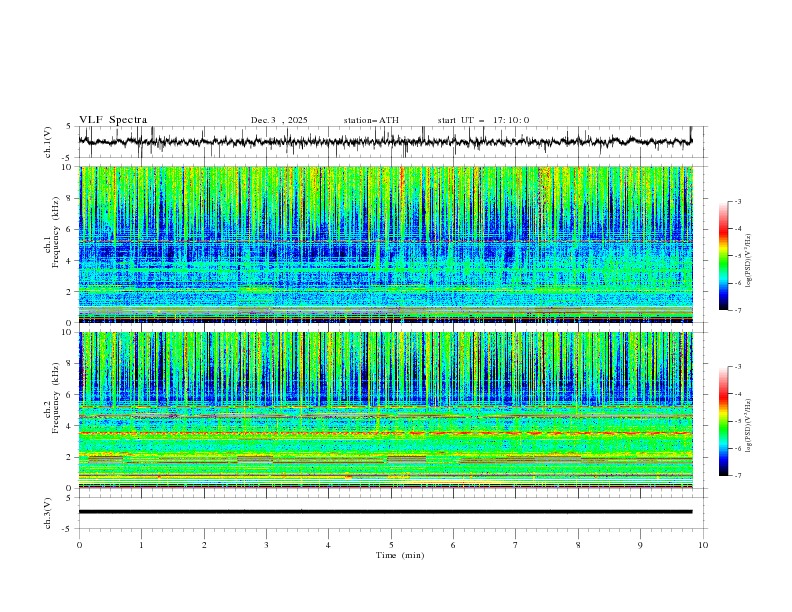Click the 'Time (min)' axis label
The width and height of the screenshot is (792, 612).
pos(400,555)
